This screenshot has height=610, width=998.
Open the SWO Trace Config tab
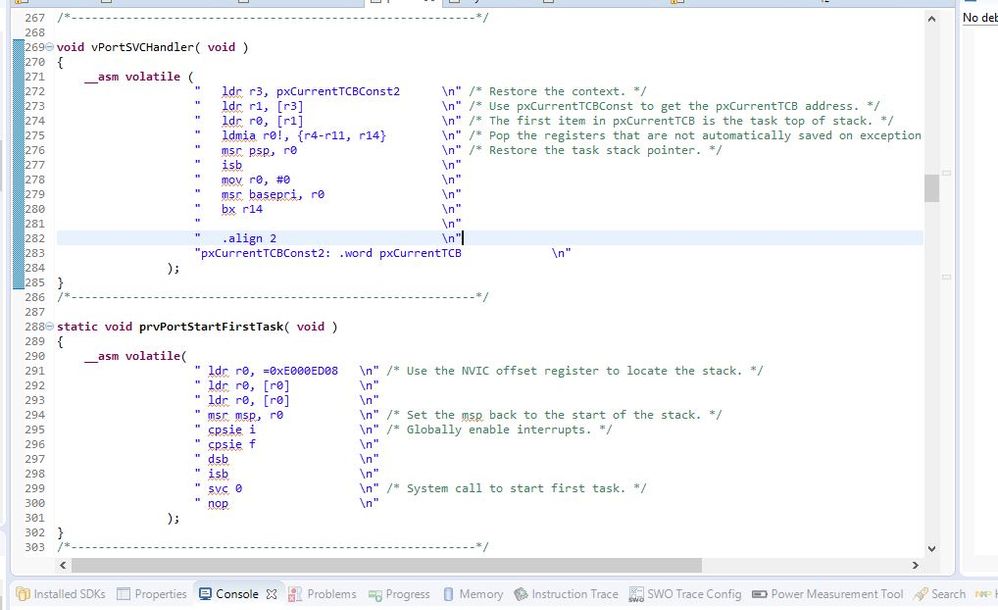(x=685, y=594)
